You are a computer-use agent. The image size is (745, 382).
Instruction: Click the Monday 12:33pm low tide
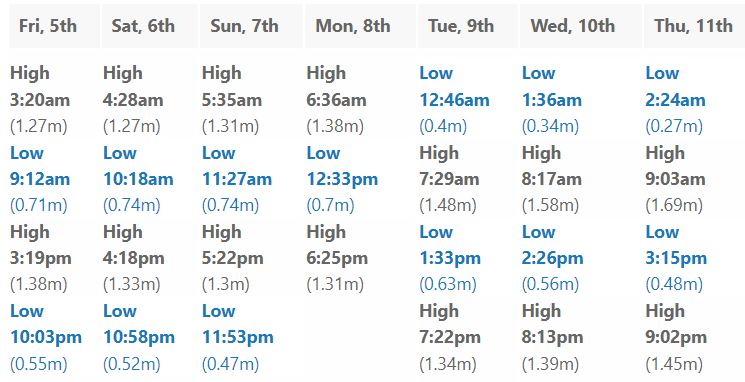pos(342,179)
